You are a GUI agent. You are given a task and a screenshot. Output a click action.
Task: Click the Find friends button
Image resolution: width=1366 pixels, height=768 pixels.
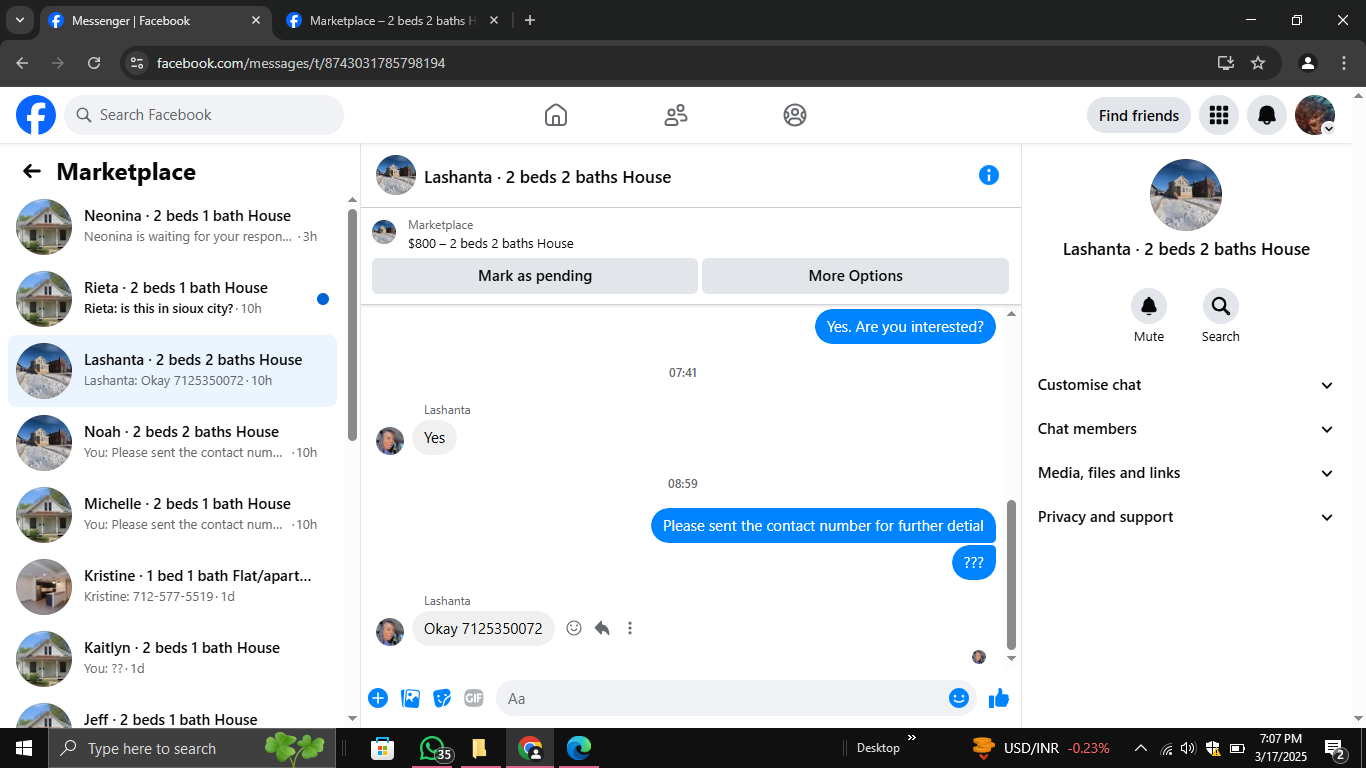(1139, 115)
